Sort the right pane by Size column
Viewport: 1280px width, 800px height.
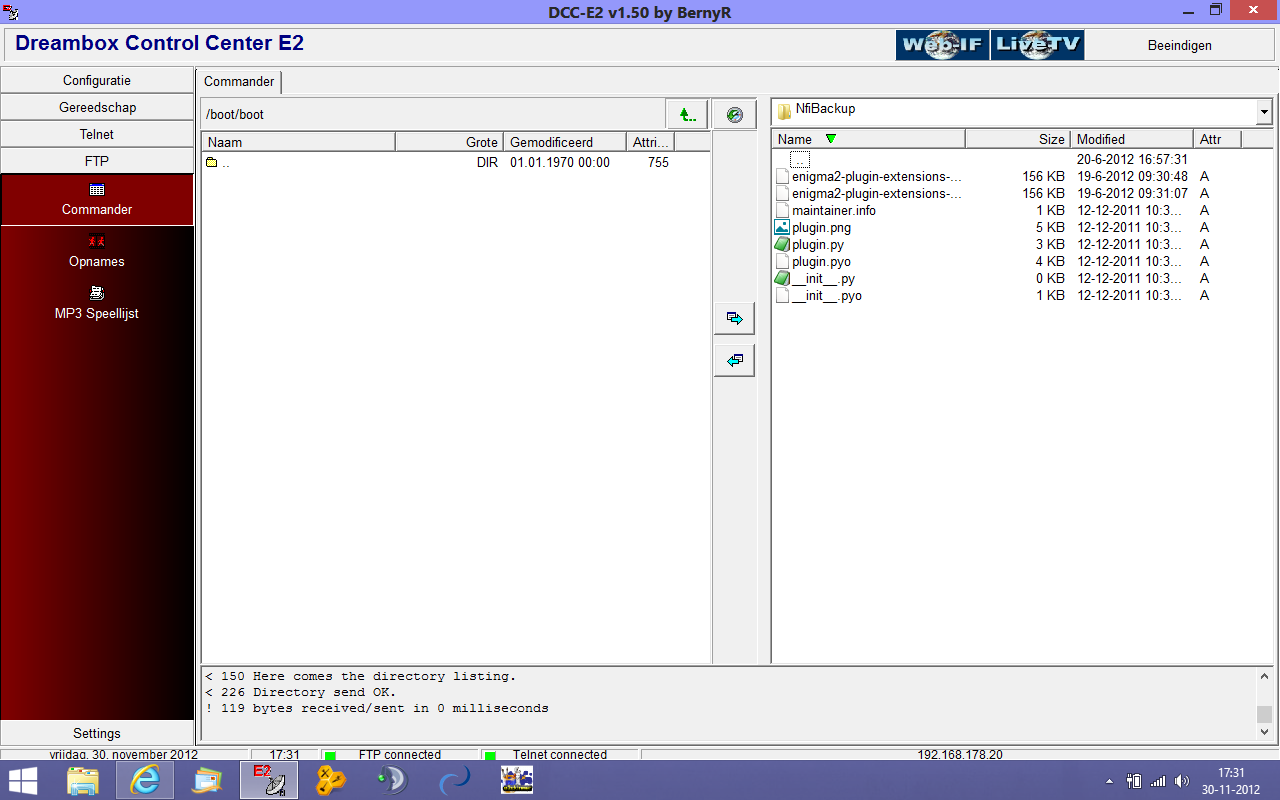1018,139
